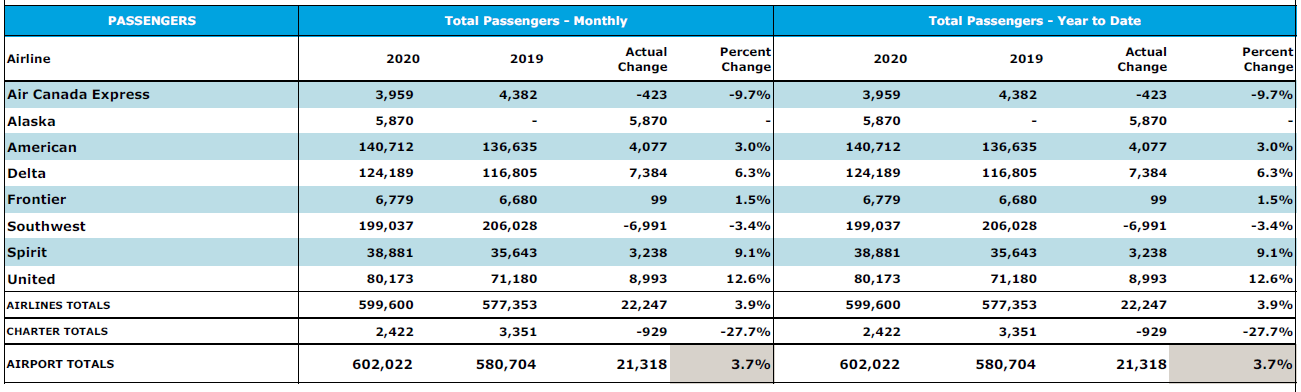Click the Alaska airline row label
Image resolution: width=1301 pixels, height=392 pixels.
pos(31,121)
